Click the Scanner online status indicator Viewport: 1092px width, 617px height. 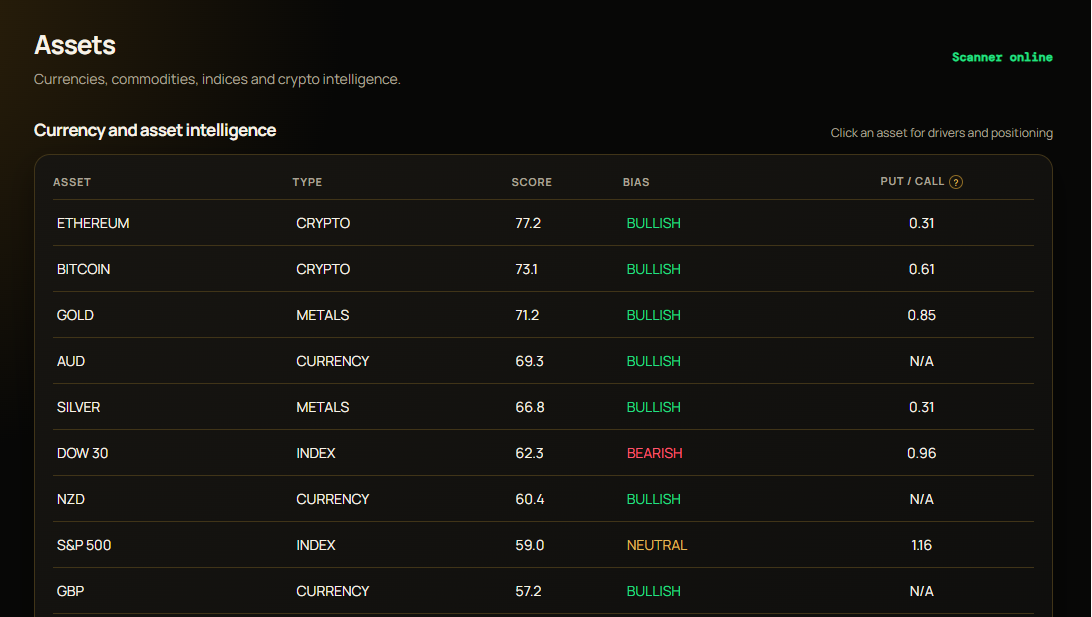click(1002, 57)
